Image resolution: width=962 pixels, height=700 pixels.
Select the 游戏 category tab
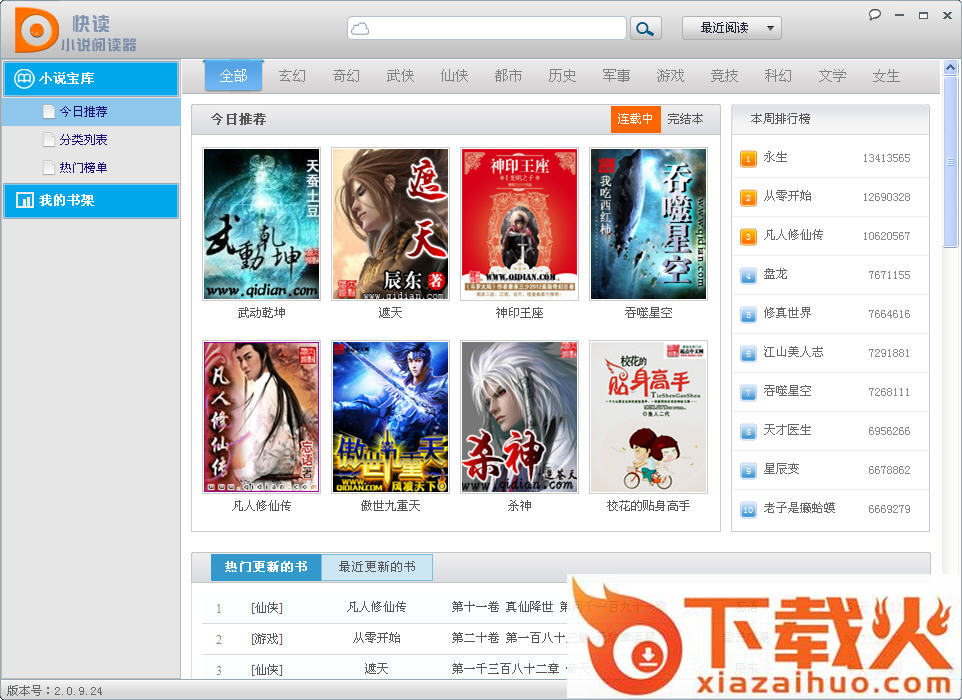[x=670, y=76]
